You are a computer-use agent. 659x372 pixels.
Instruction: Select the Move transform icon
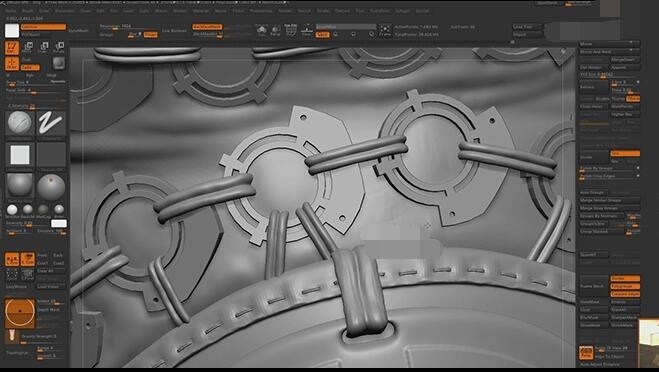pyautogui.click(x=28, y=47)
